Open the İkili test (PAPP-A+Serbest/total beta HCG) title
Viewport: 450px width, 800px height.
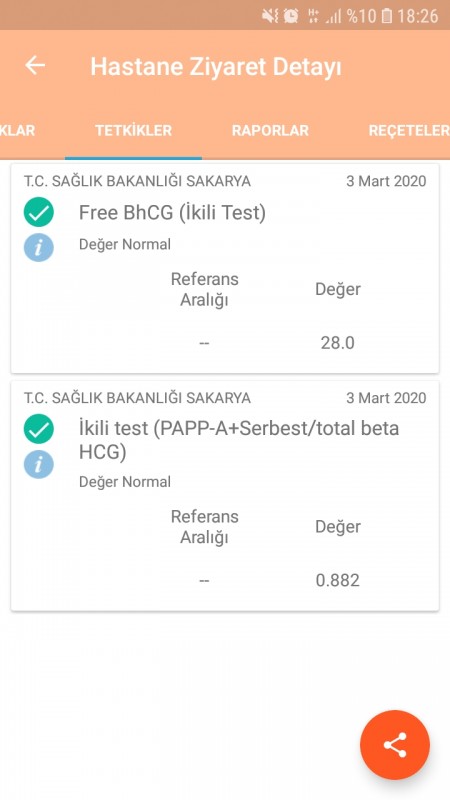239,440
